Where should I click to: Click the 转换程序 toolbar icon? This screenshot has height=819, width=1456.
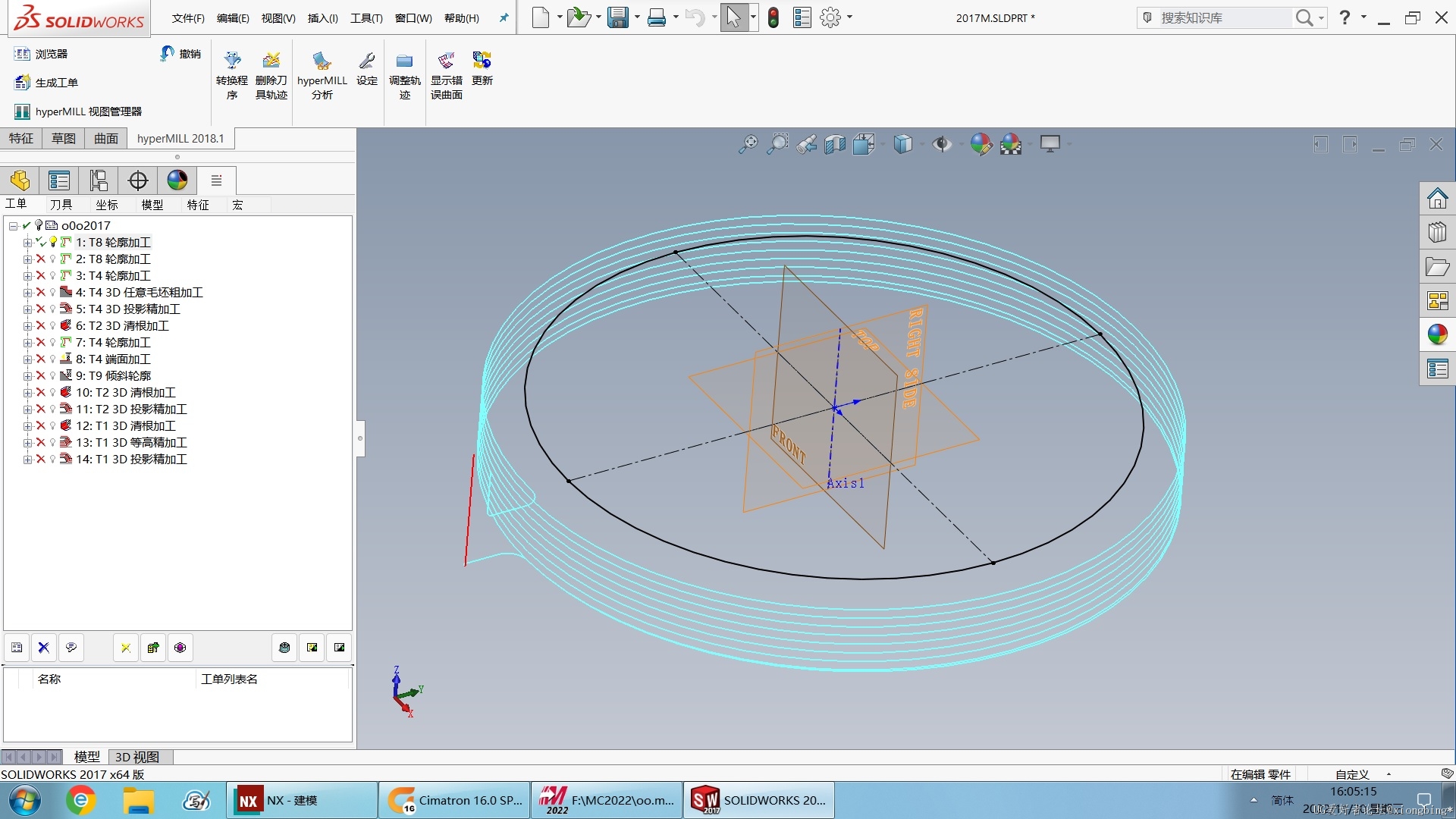point(232,76)
